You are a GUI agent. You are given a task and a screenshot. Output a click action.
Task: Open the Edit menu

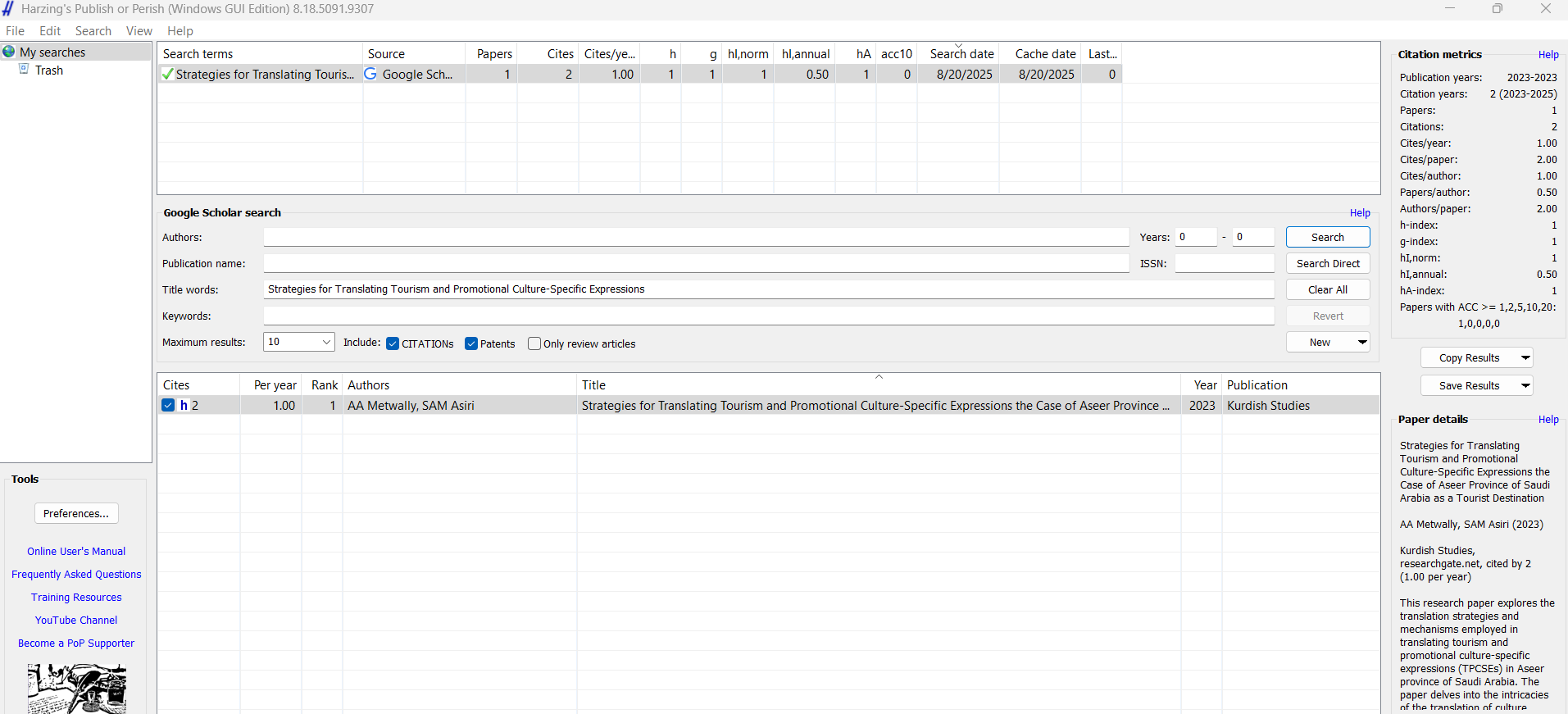[x=50, y=31]
